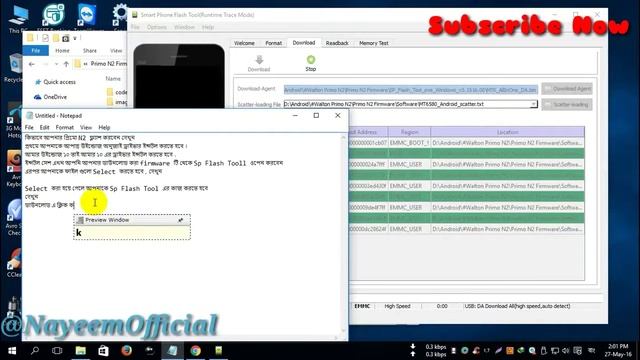The height and width of the screenshot is (360, 640).
Task: Click the back arrow in File Explorer
Action: pos(31,64)
